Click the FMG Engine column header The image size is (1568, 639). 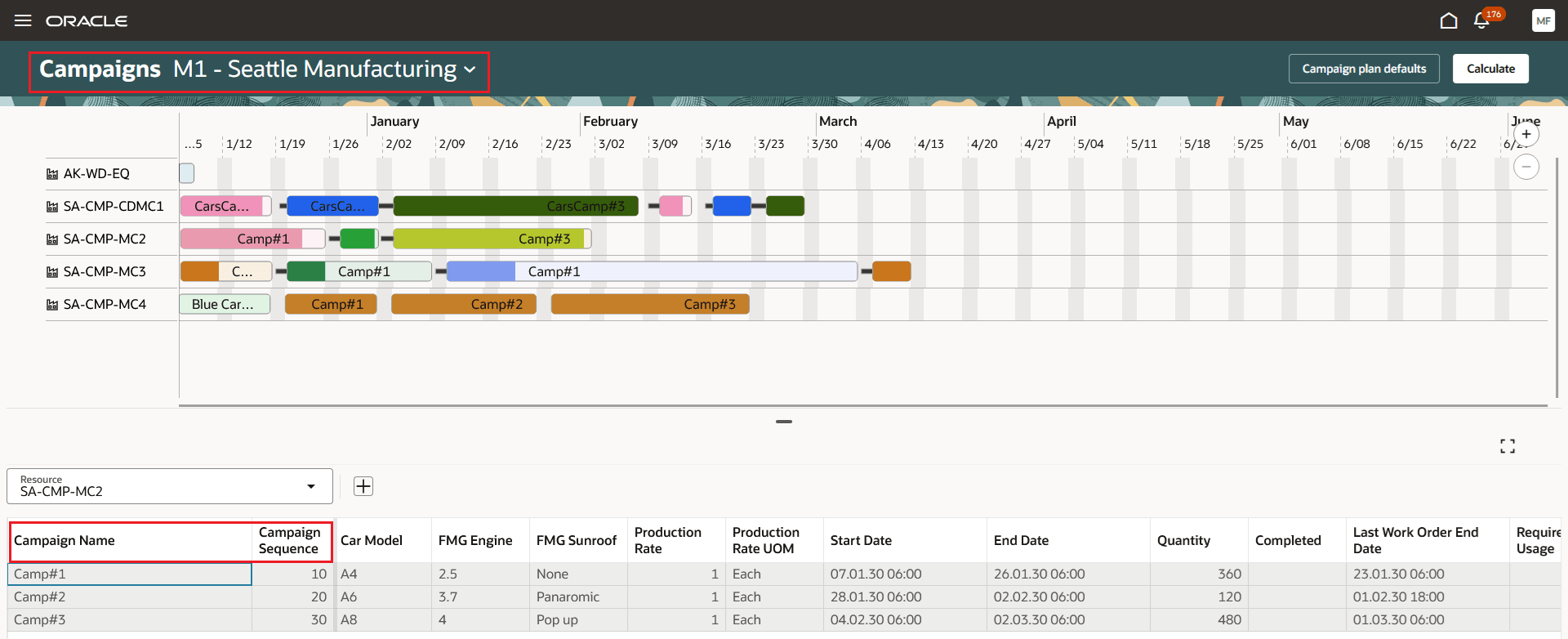(x=480, y=540)
